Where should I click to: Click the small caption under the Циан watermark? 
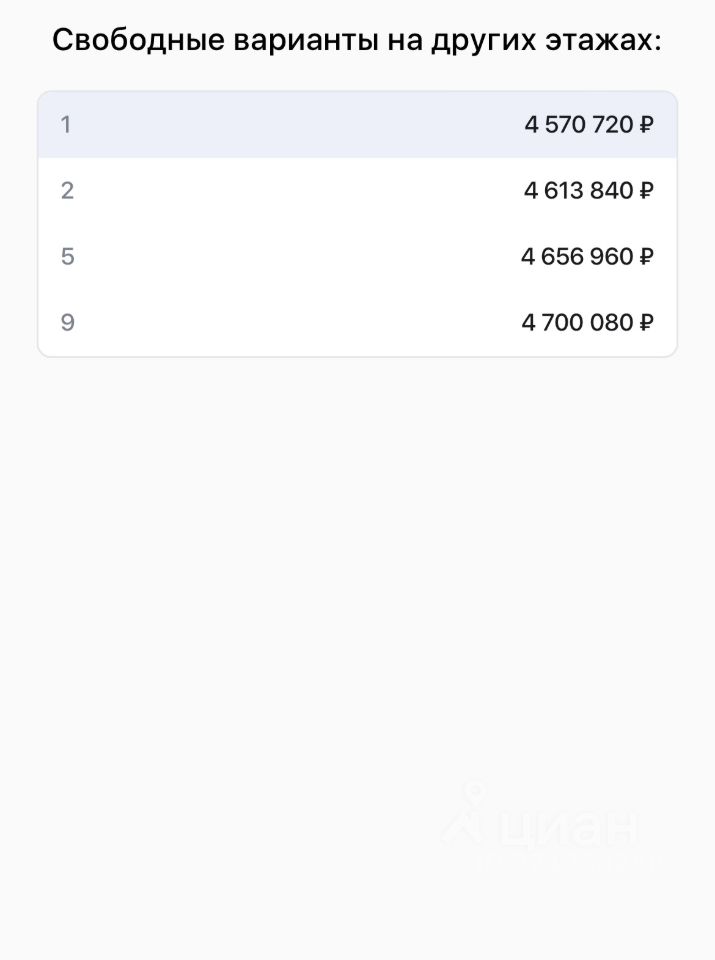(566, 862)
